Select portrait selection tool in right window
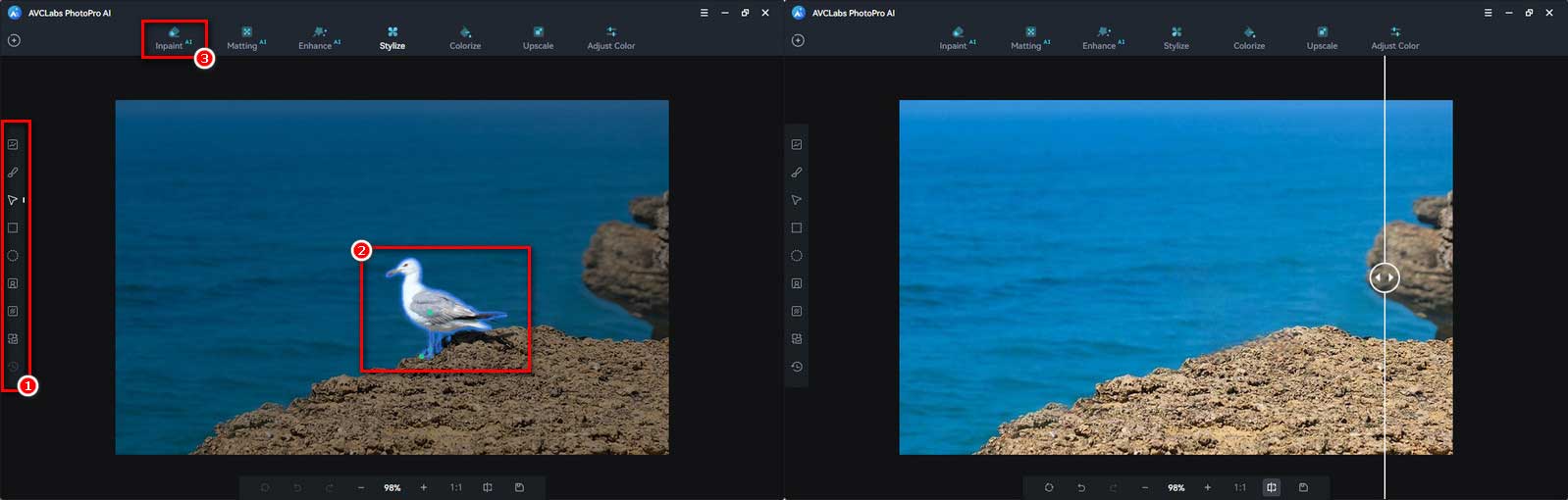 coord(797,283)
